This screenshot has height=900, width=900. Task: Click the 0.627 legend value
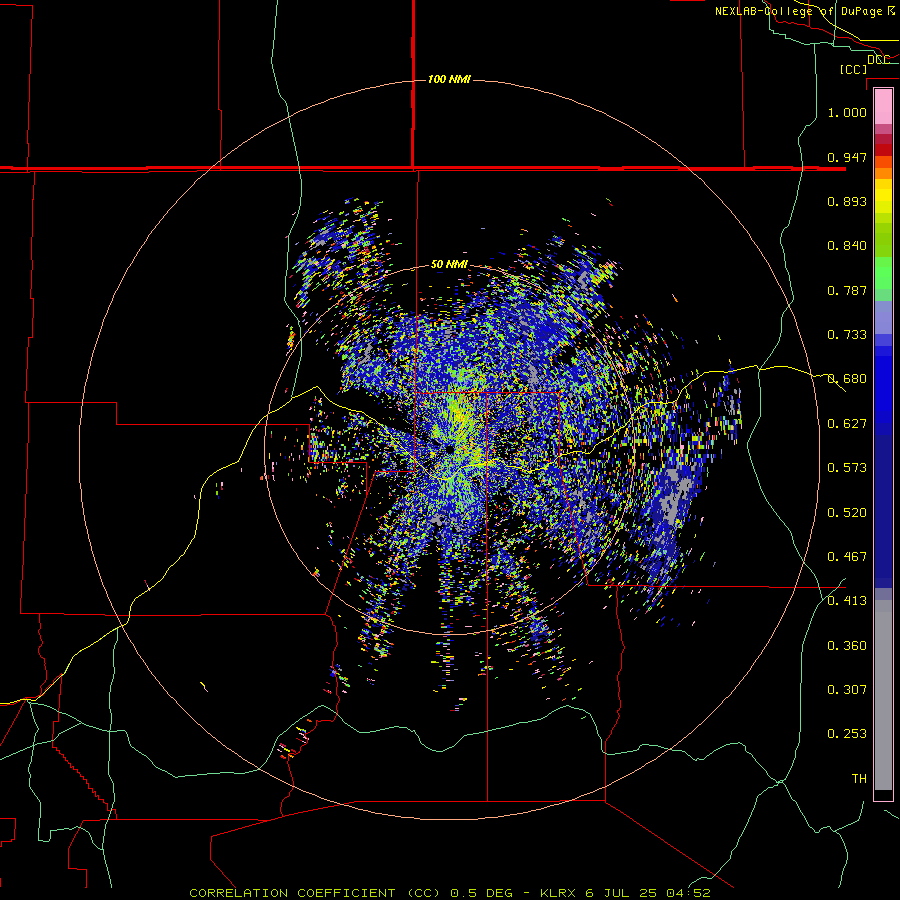(847, 424)
